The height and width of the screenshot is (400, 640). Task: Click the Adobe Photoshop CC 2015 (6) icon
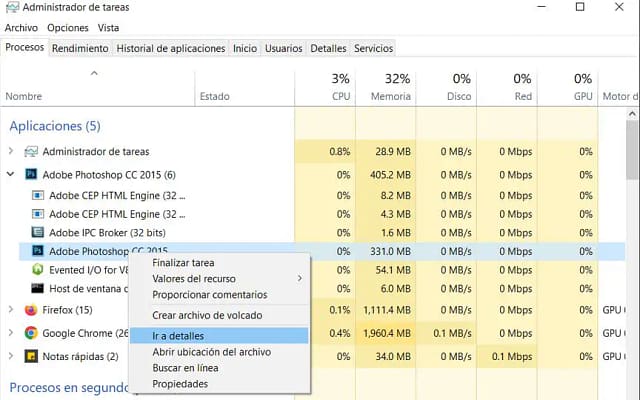[31, 175]
